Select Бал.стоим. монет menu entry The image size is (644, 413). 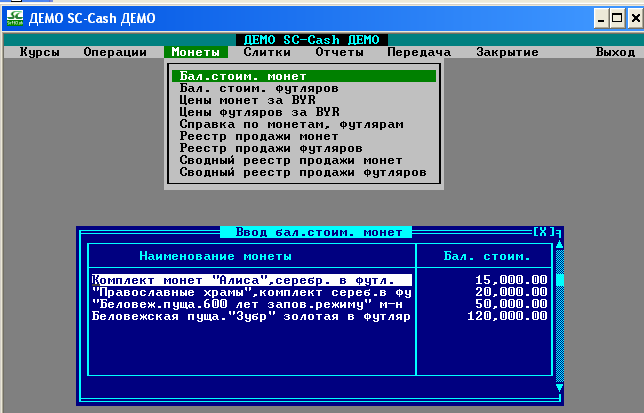[304, 76]
